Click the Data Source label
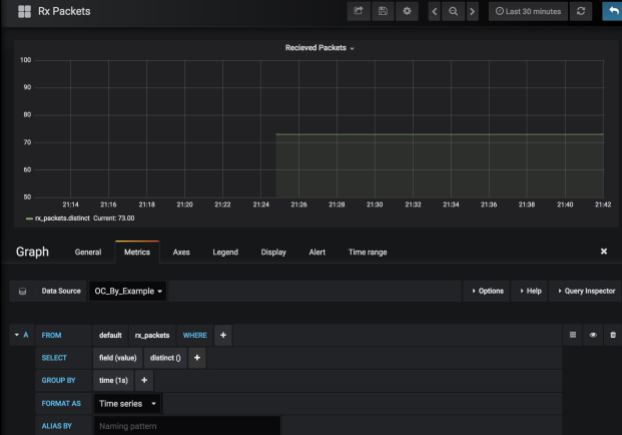Viewport: 622px width, 435px height. [x=61, y=291]
